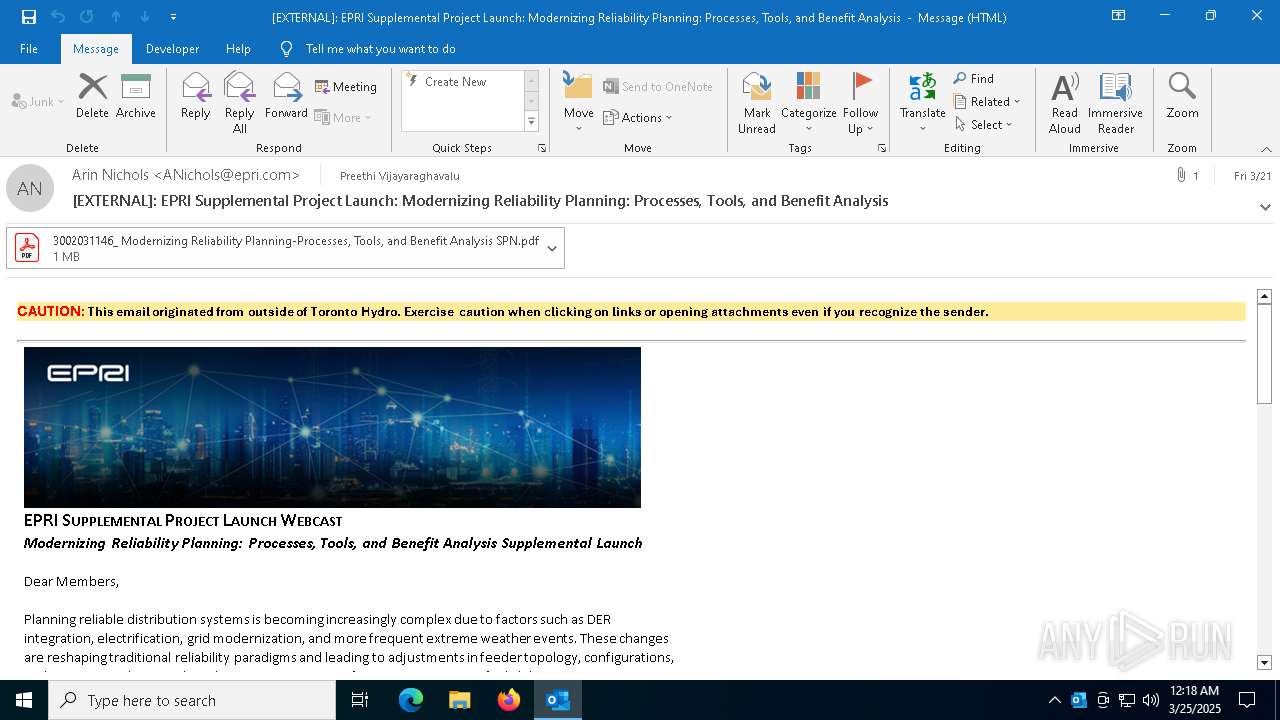The width and height of the screenshot is (1280, 720).
Task: Toggle Mark Unread
Action: coord(757,103)
